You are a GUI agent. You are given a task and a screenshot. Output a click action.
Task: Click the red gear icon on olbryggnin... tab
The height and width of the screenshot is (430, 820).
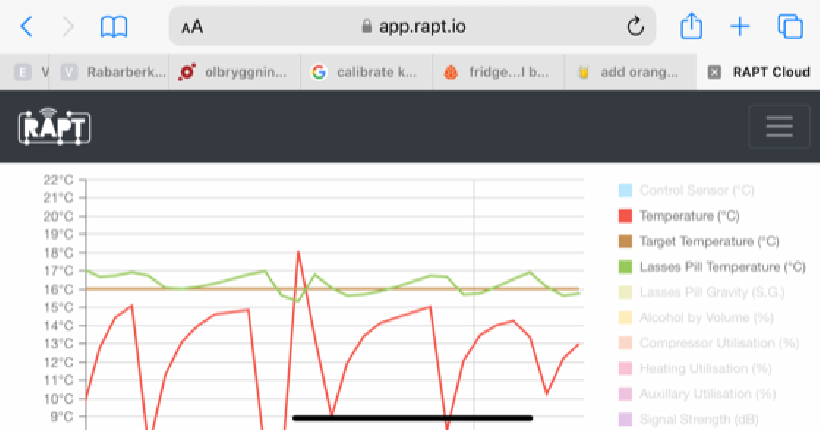[187, 72]
